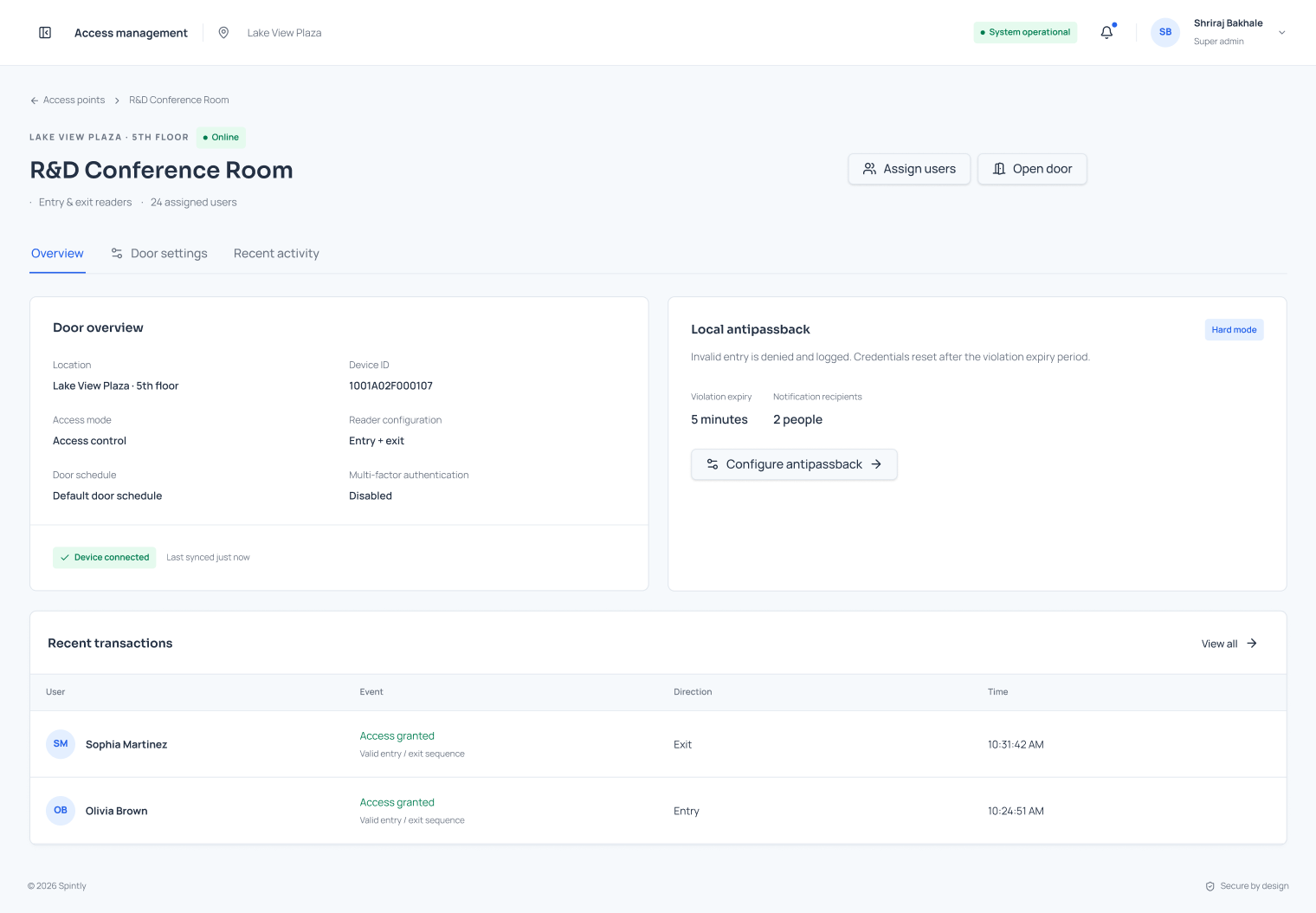
Task: Click the Event column header
Action: click(371, 692)
